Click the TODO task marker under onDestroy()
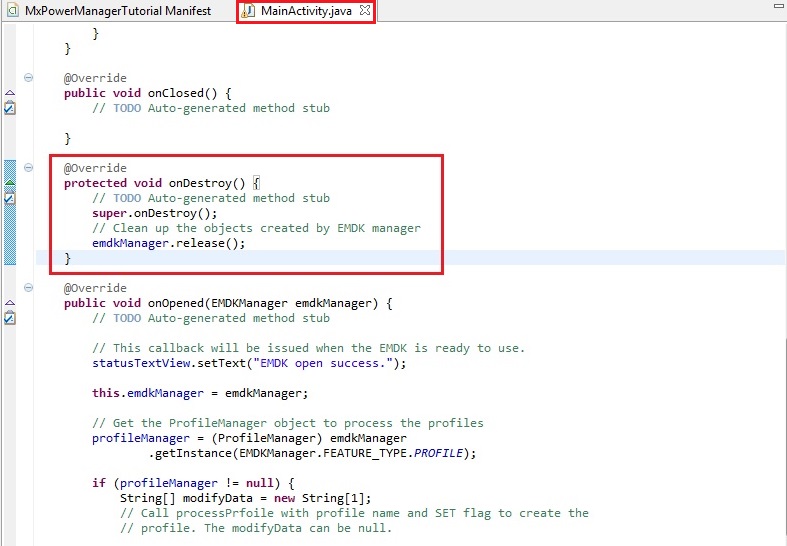This screenshot has height=546, width=787. click(9, 198)
